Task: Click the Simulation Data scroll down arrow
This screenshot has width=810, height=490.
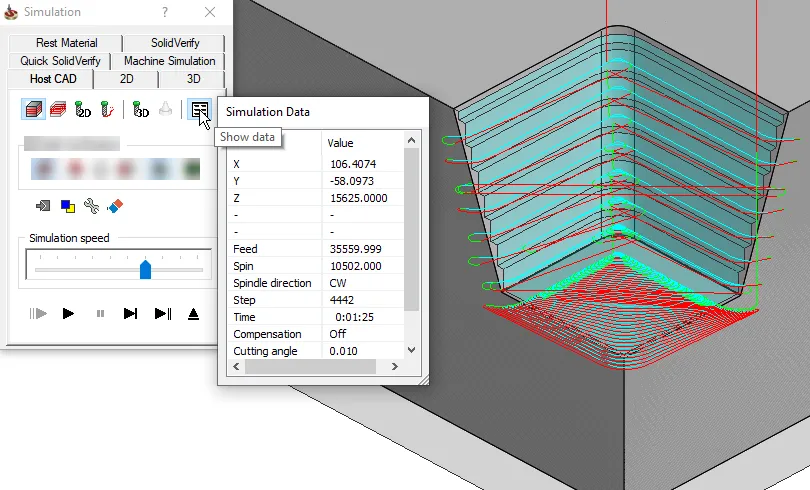Action: click(410, 350)
